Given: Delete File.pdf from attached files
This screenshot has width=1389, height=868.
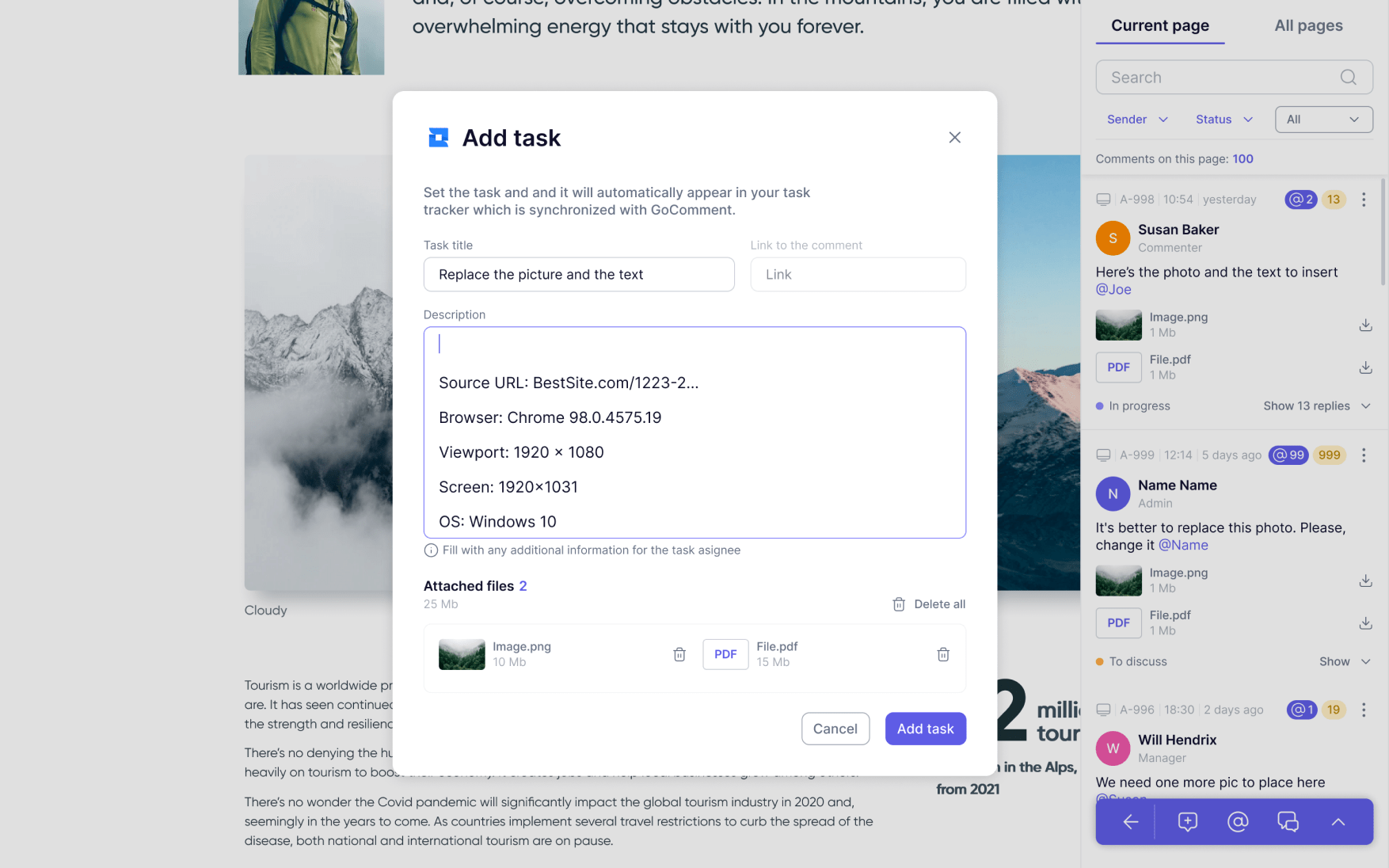Looking at the screenshot, I should click(x=942, y=654).
